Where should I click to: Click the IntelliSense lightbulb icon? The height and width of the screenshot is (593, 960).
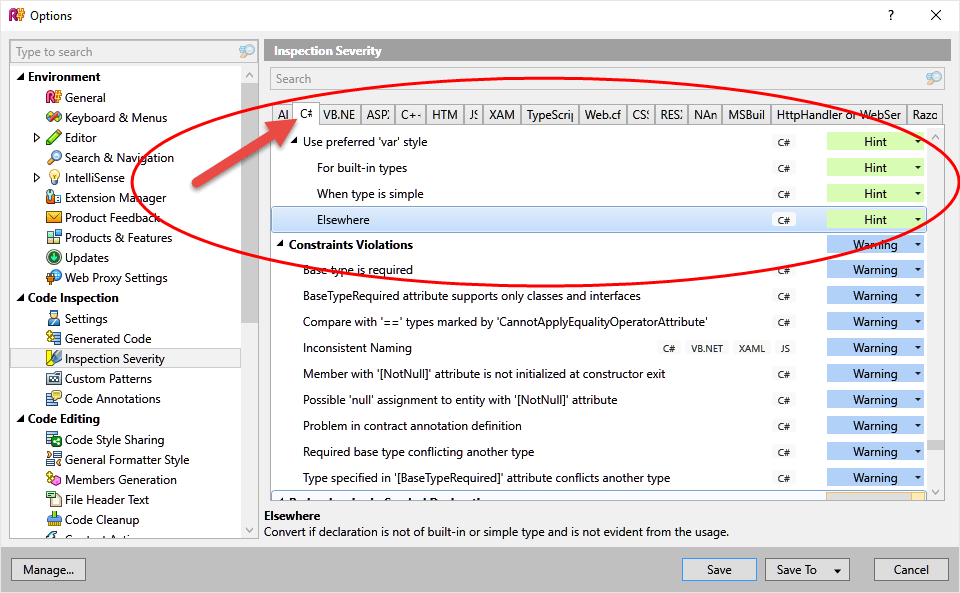[x=54, y=177]
